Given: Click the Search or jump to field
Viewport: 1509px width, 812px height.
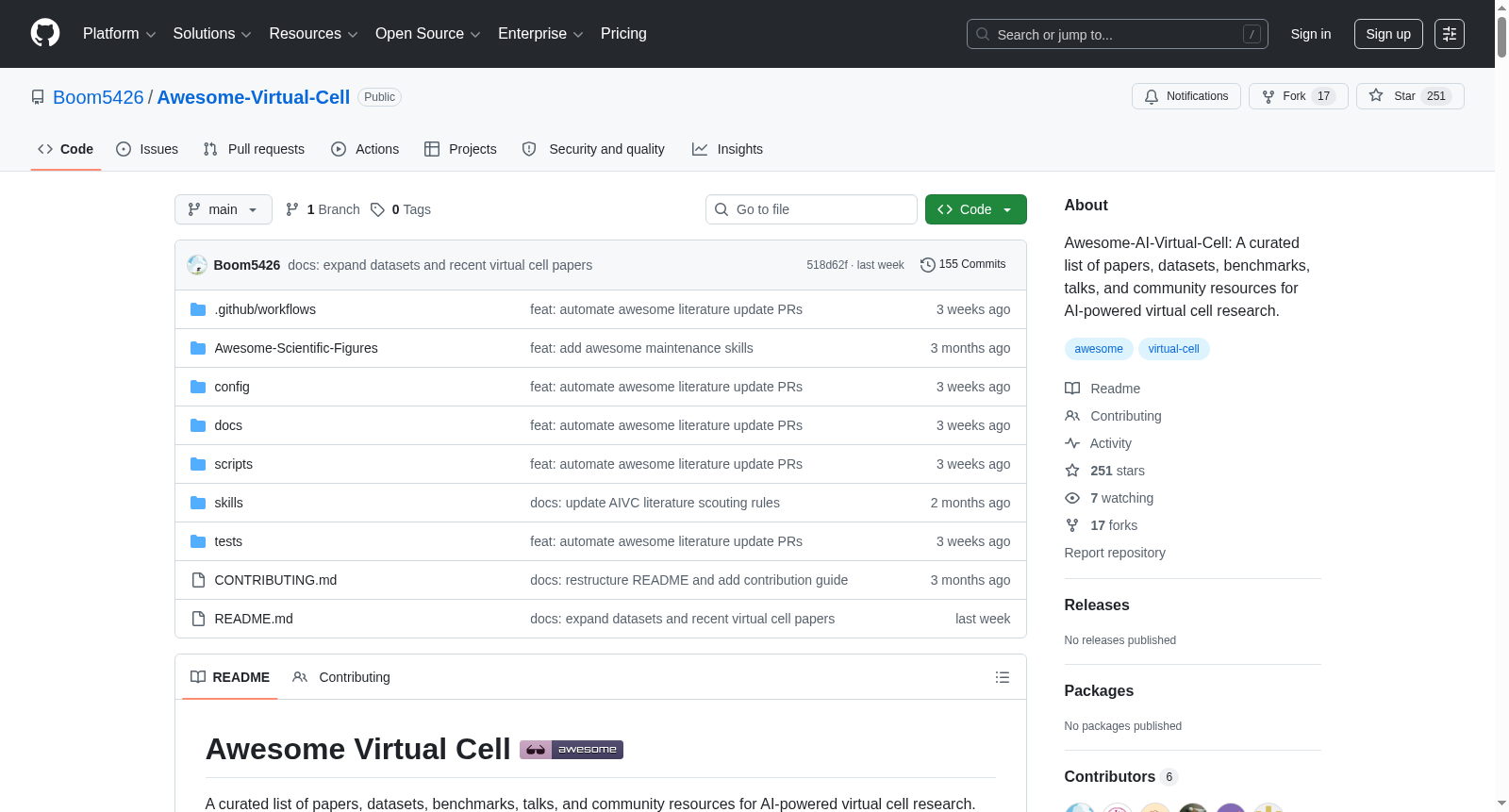Looking at the screenshot, I should [x=1118, y=34].
